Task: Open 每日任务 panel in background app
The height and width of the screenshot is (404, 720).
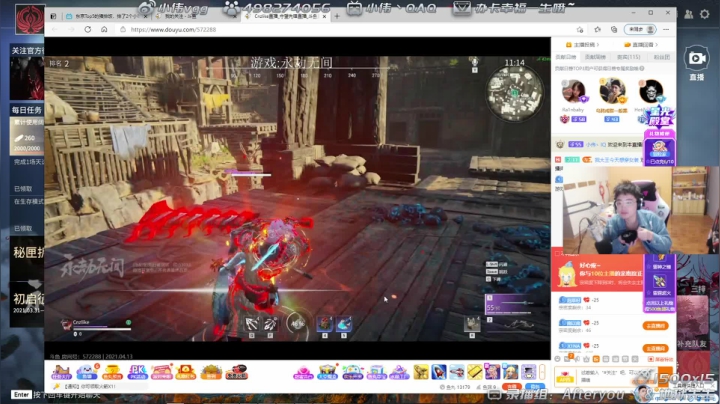Action: coord(27,110)
